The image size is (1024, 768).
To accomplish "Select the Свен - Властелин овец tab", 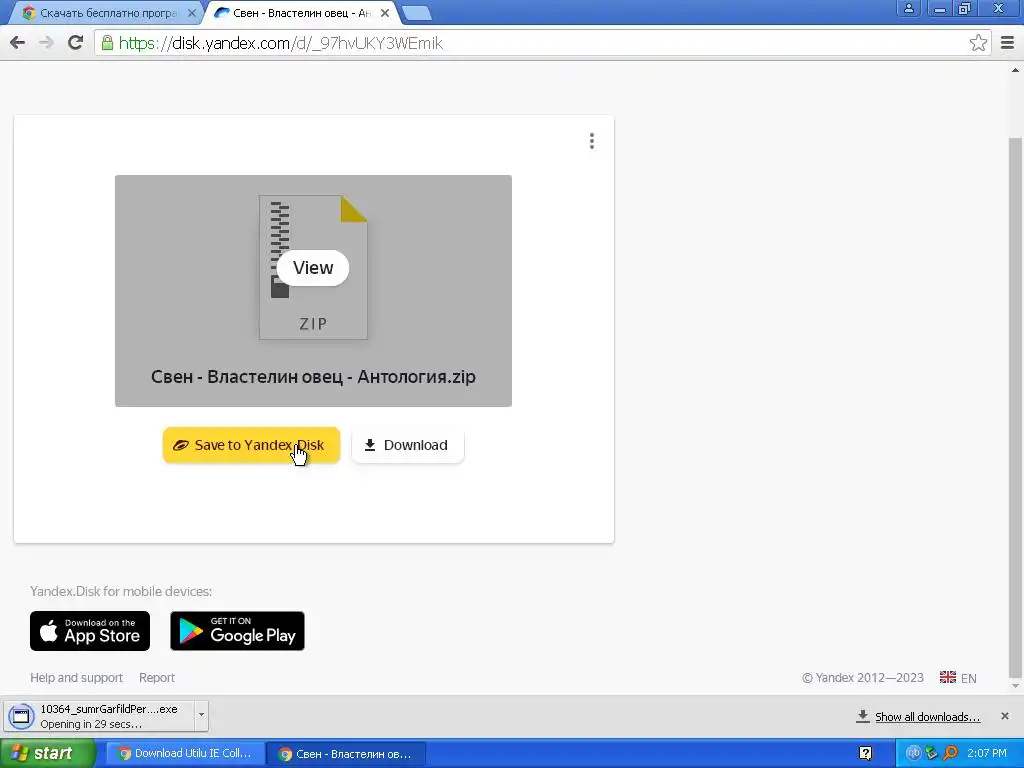I will [302, 13].
